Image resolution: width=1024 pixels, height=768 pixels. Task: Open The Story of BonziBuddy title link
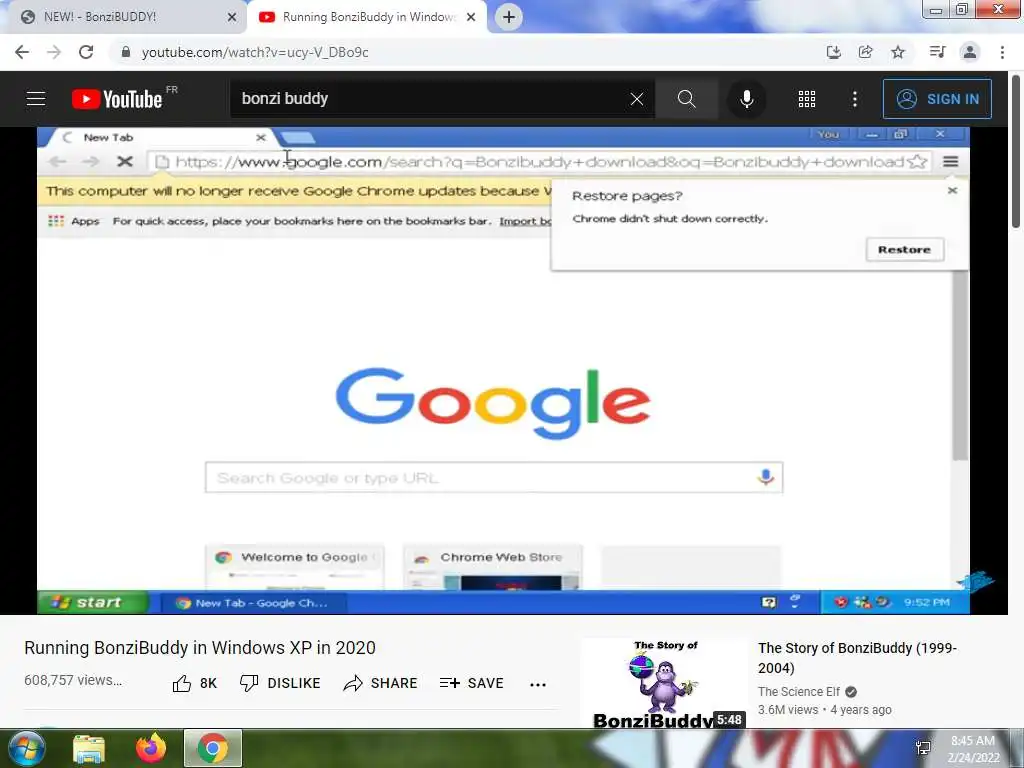(857, 658)
